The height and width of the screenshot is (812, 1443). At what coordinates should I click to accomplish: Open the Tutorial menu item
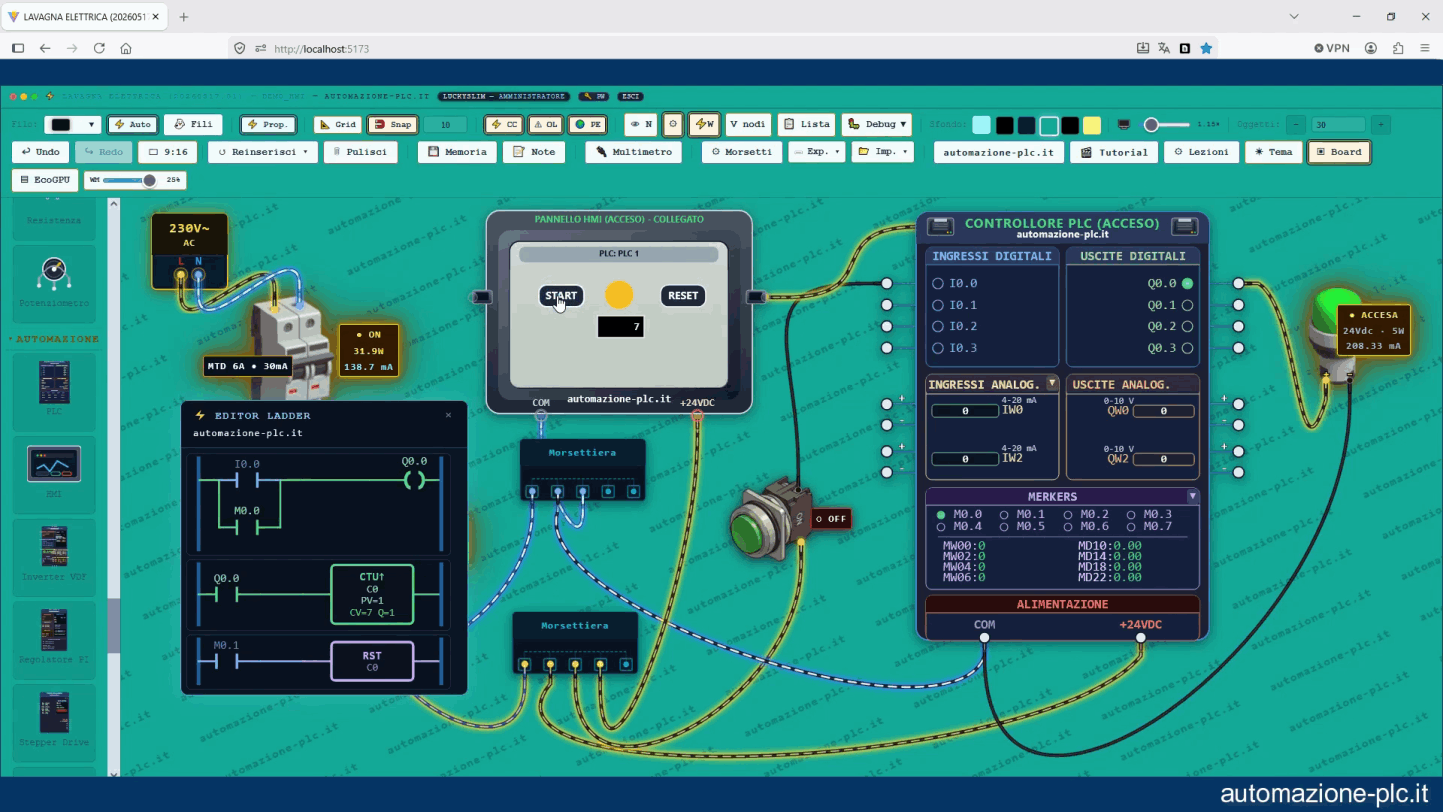[x=1115, y=152]
